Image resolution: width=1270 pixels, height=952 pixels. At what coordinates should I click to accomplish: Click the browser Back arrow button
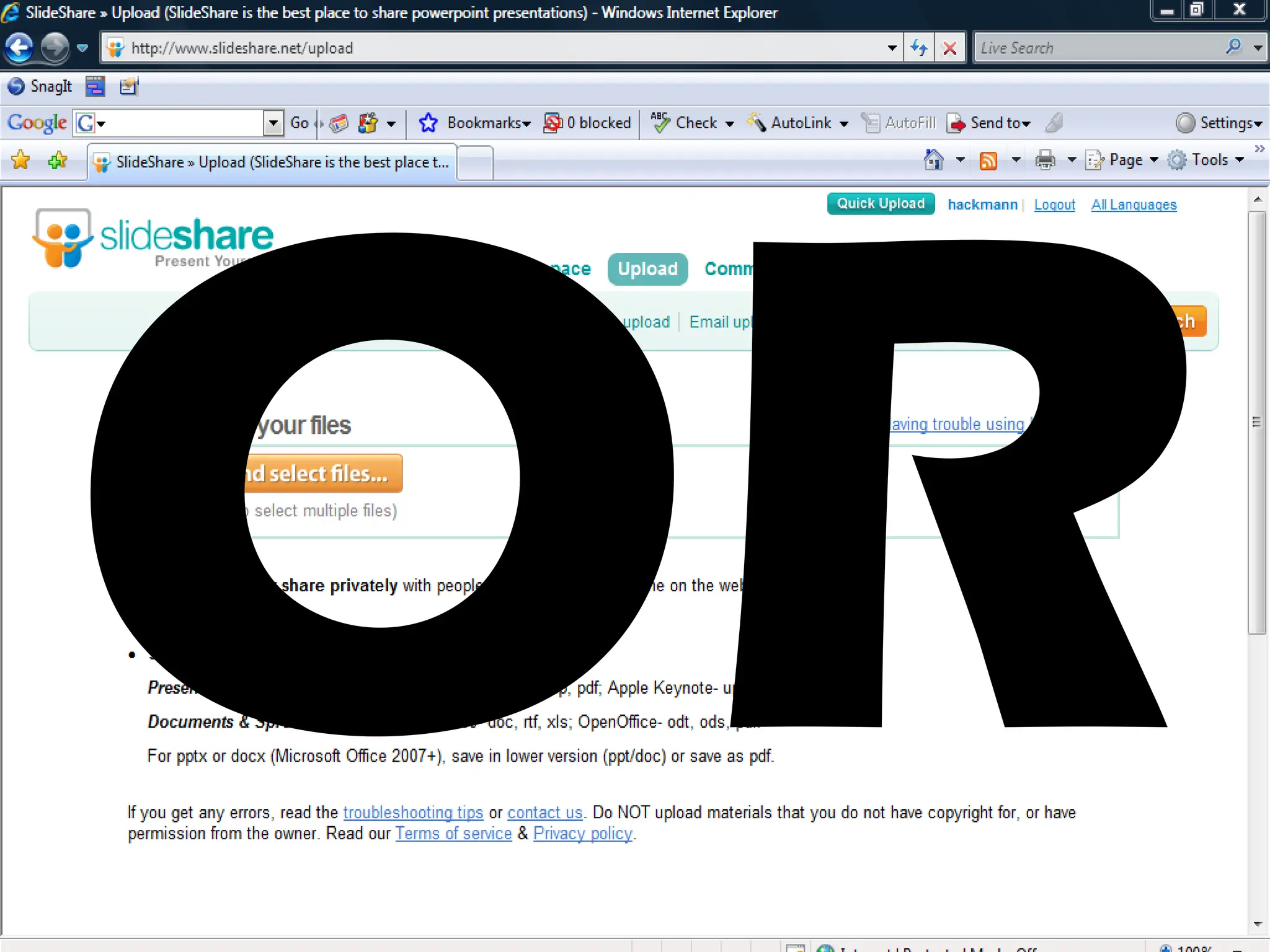click(x=20, y=48)
